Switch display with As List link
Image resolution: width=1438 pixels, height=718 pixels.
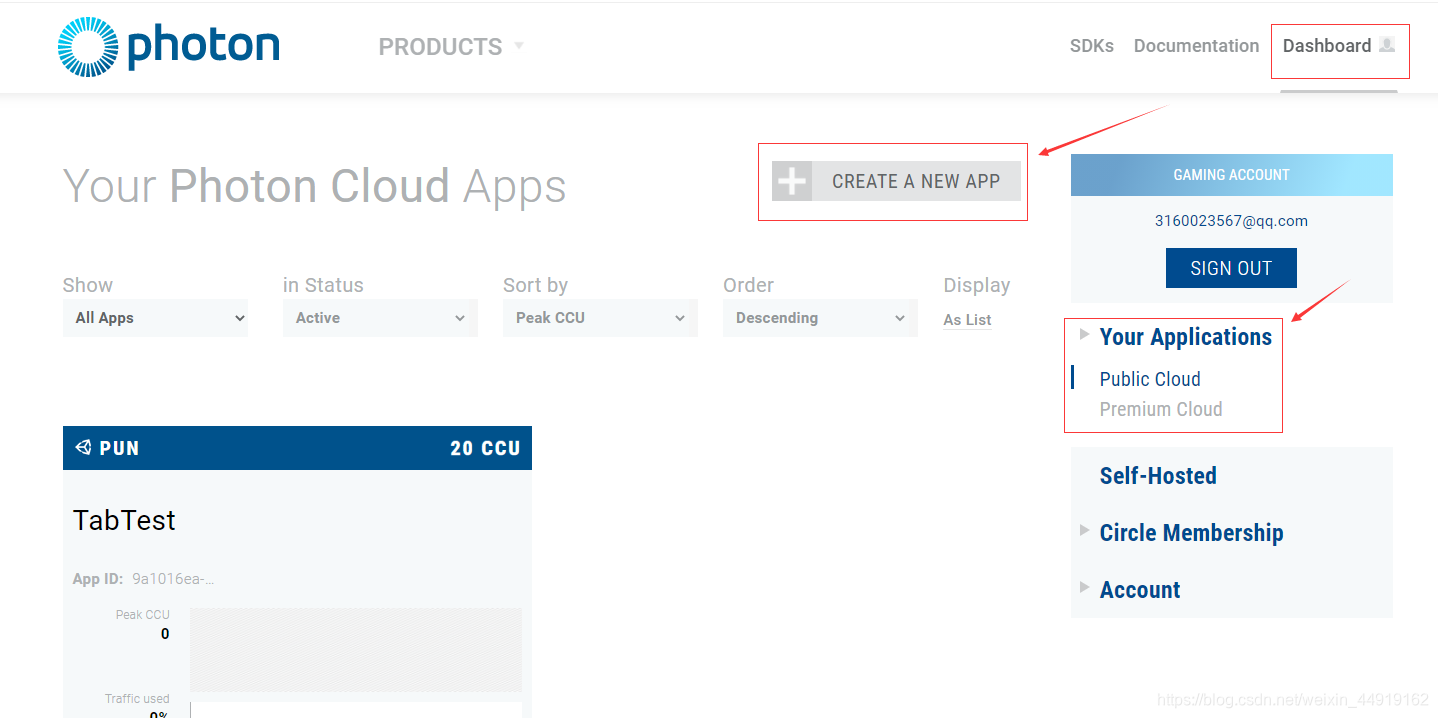967,320
